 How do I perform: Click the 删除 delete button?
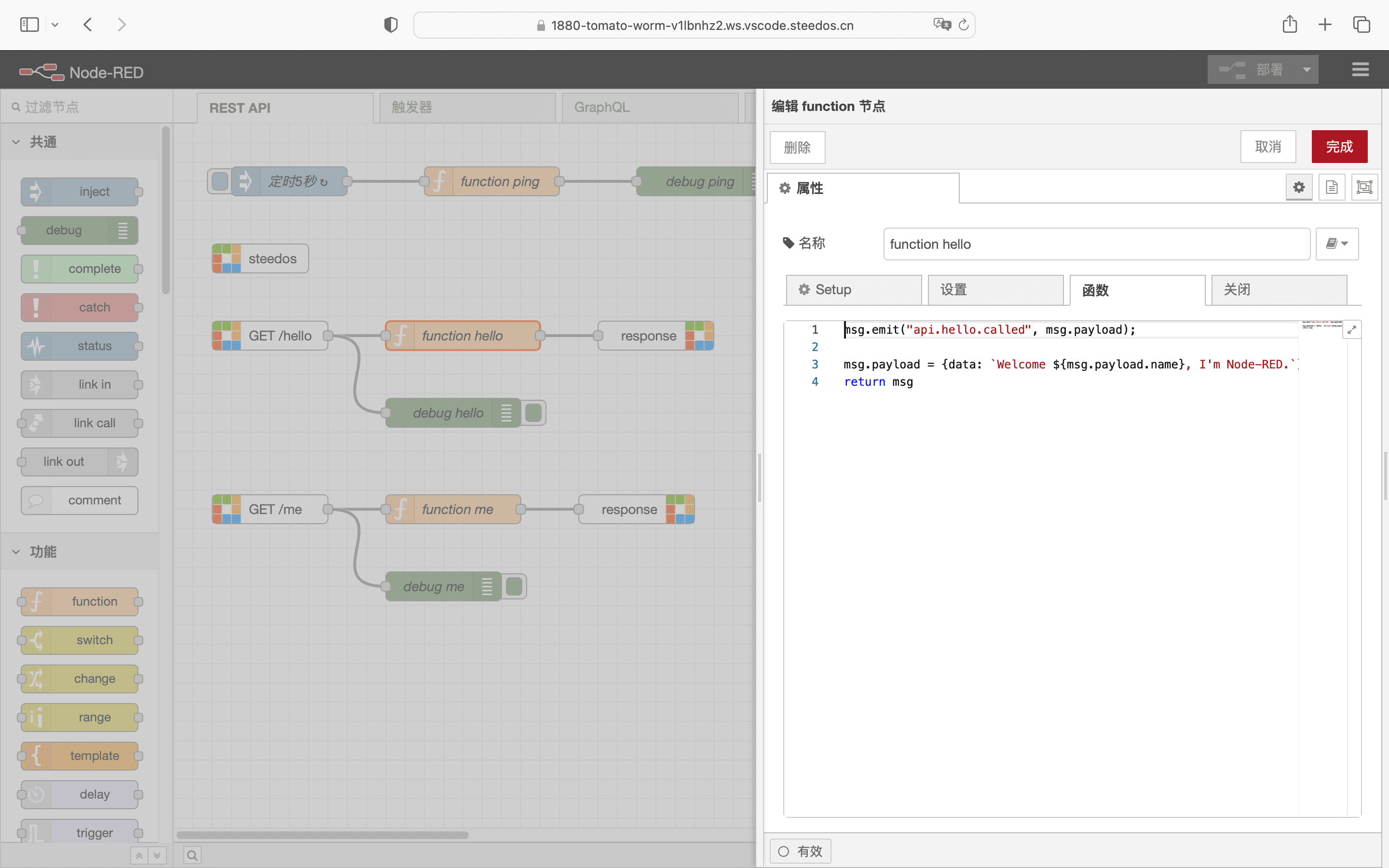click(797, 148)
